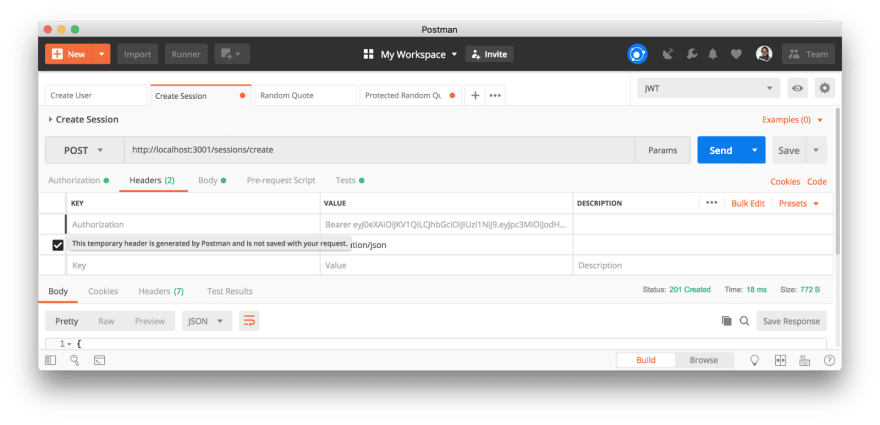This screenshot has height=425, width=880.
Task: Click the Cookies link
Action: [785, 181]
